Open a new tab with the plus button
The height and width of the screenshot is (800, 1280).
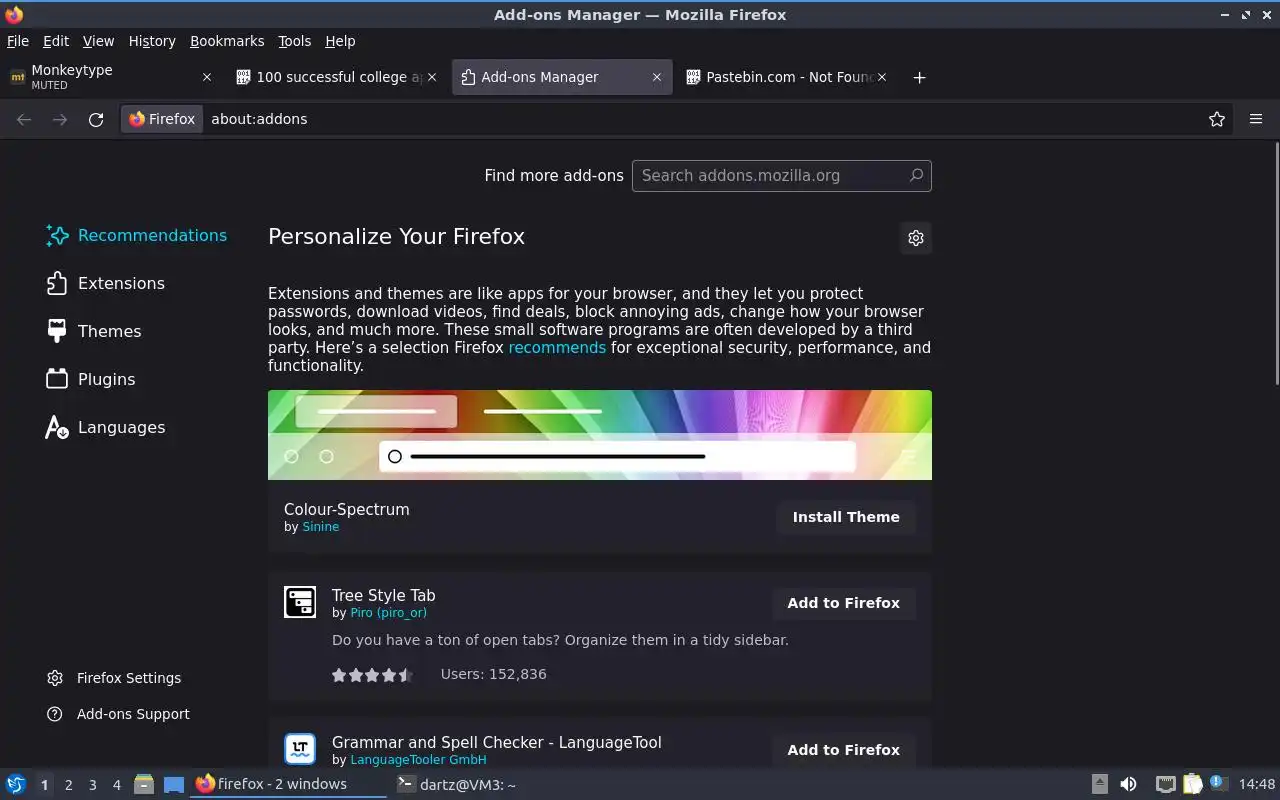919,77
